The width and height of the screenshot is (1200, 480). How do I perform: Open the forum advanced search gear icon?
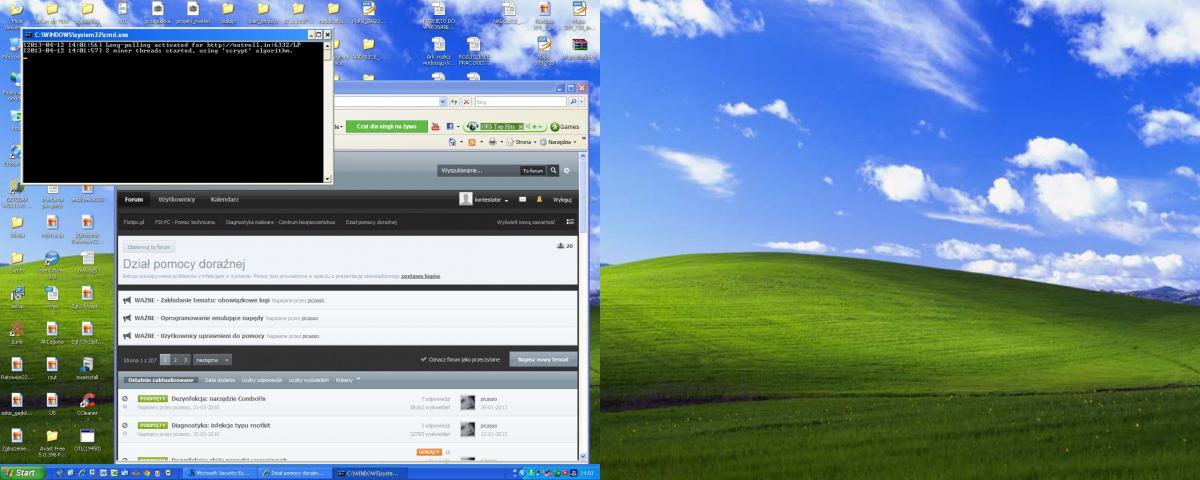point(566,171)
